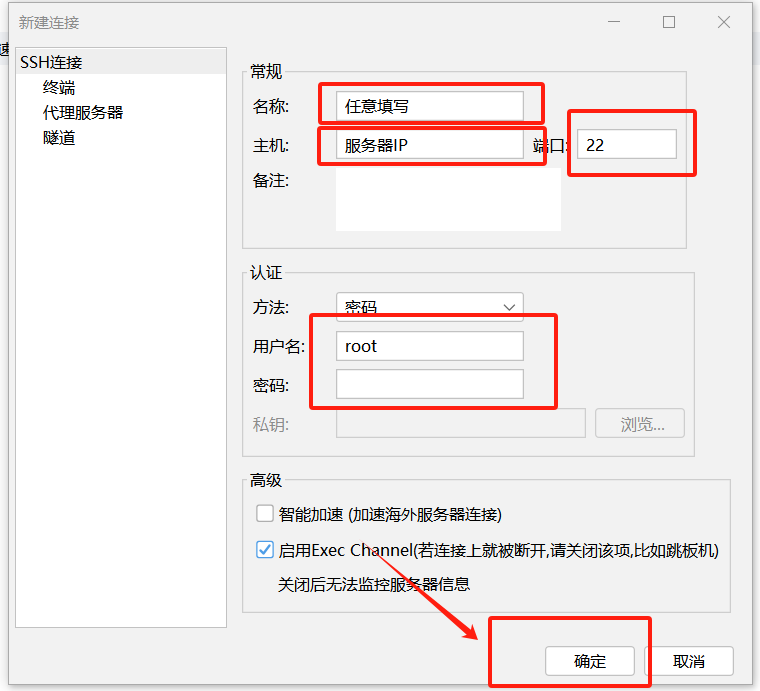Open the 终端 settings page
760x691 pixels.
point(59,88)
